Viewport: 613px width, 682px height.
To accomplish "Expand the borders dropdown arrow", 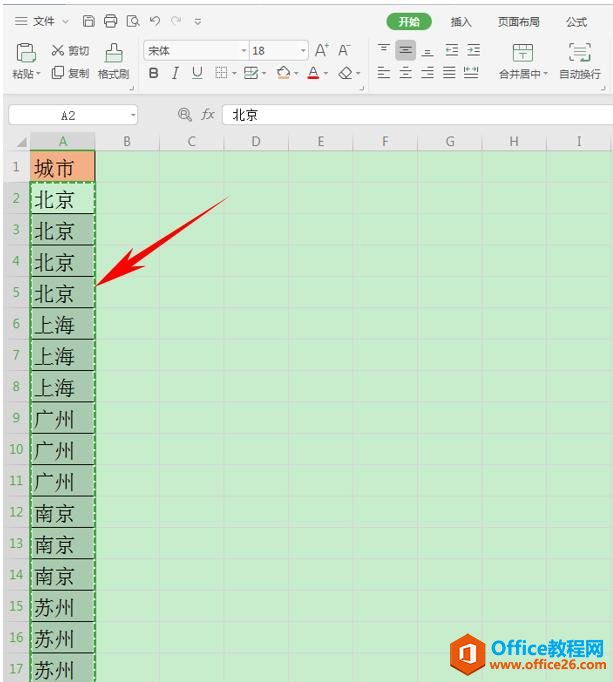I will [x=234, y=73].
